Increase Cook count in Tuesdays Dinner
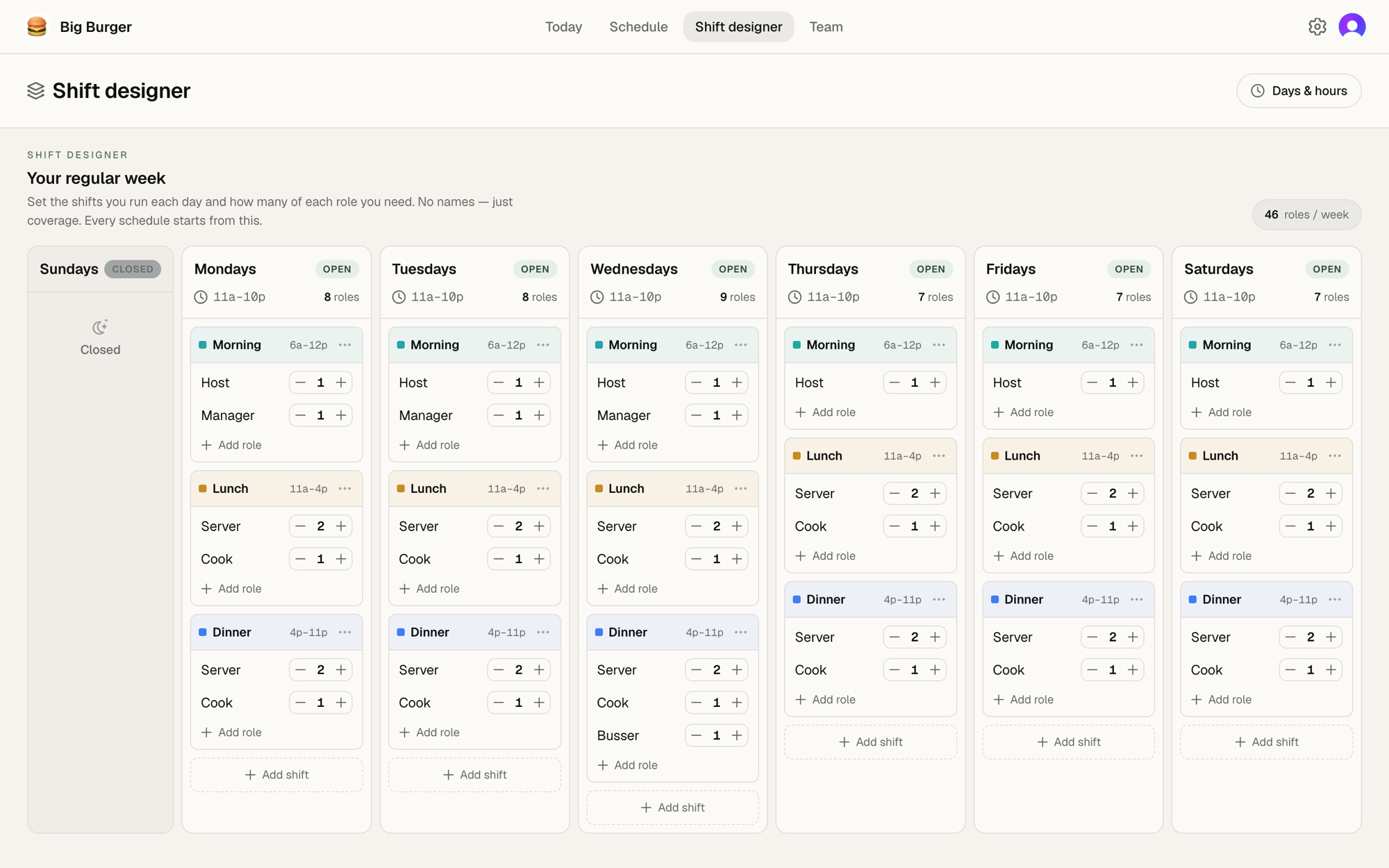The image size is (1389, 868). click(539, 703)
